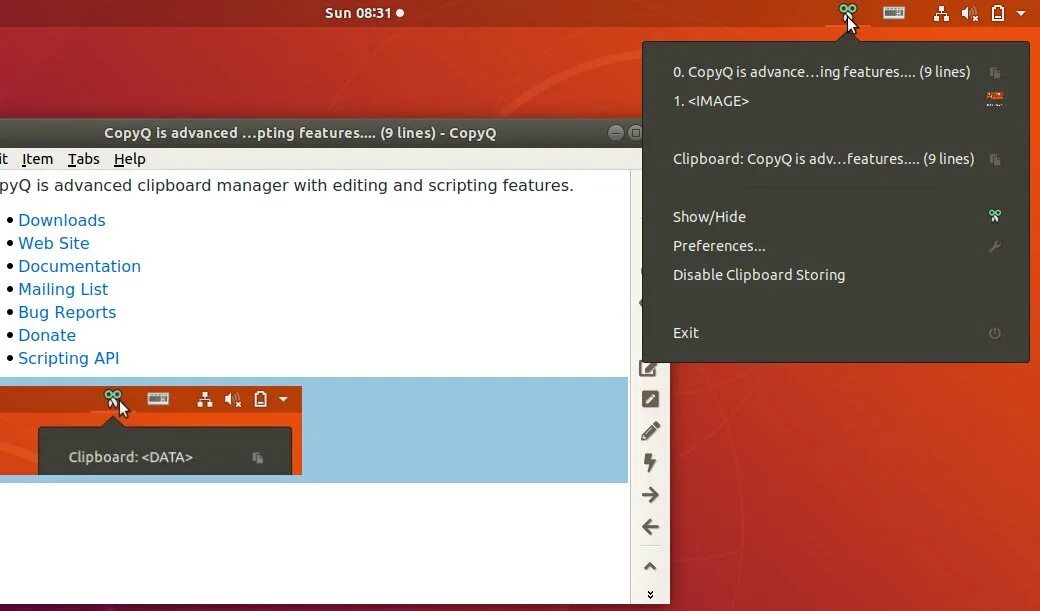This screenshot has width=1040, height=611.
Task: Open Preferences... from the tray menu
Action: click(836, 246)
